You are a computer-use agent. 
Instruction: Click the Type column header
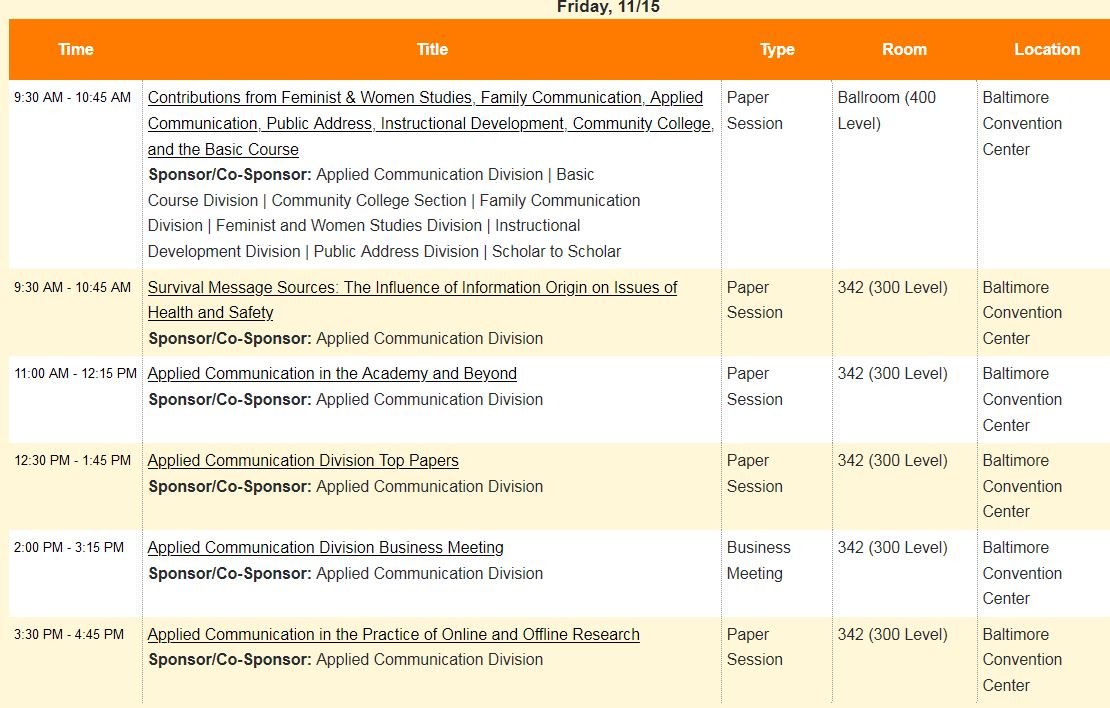(x=777, y=50)
